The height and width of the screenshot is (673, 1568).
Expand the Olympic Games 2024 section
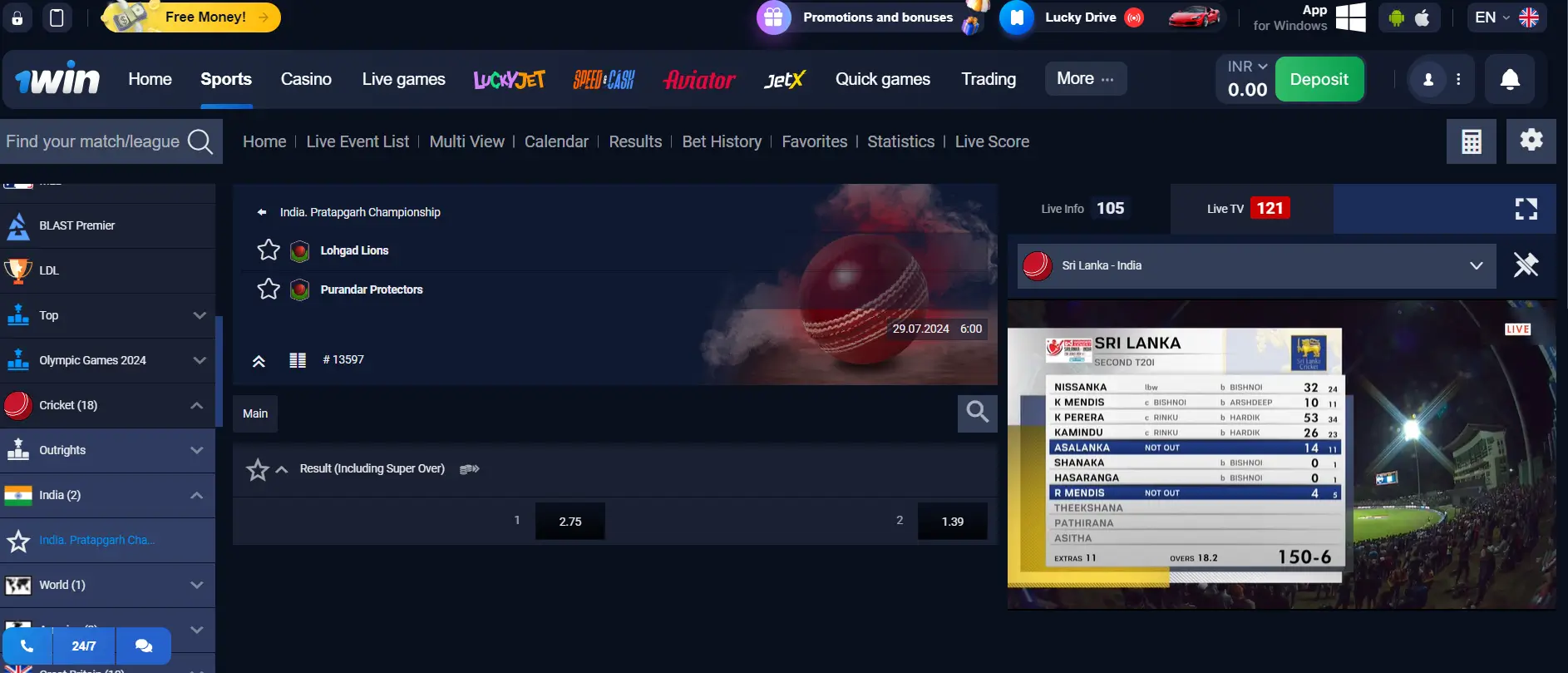tap(199, 360)
